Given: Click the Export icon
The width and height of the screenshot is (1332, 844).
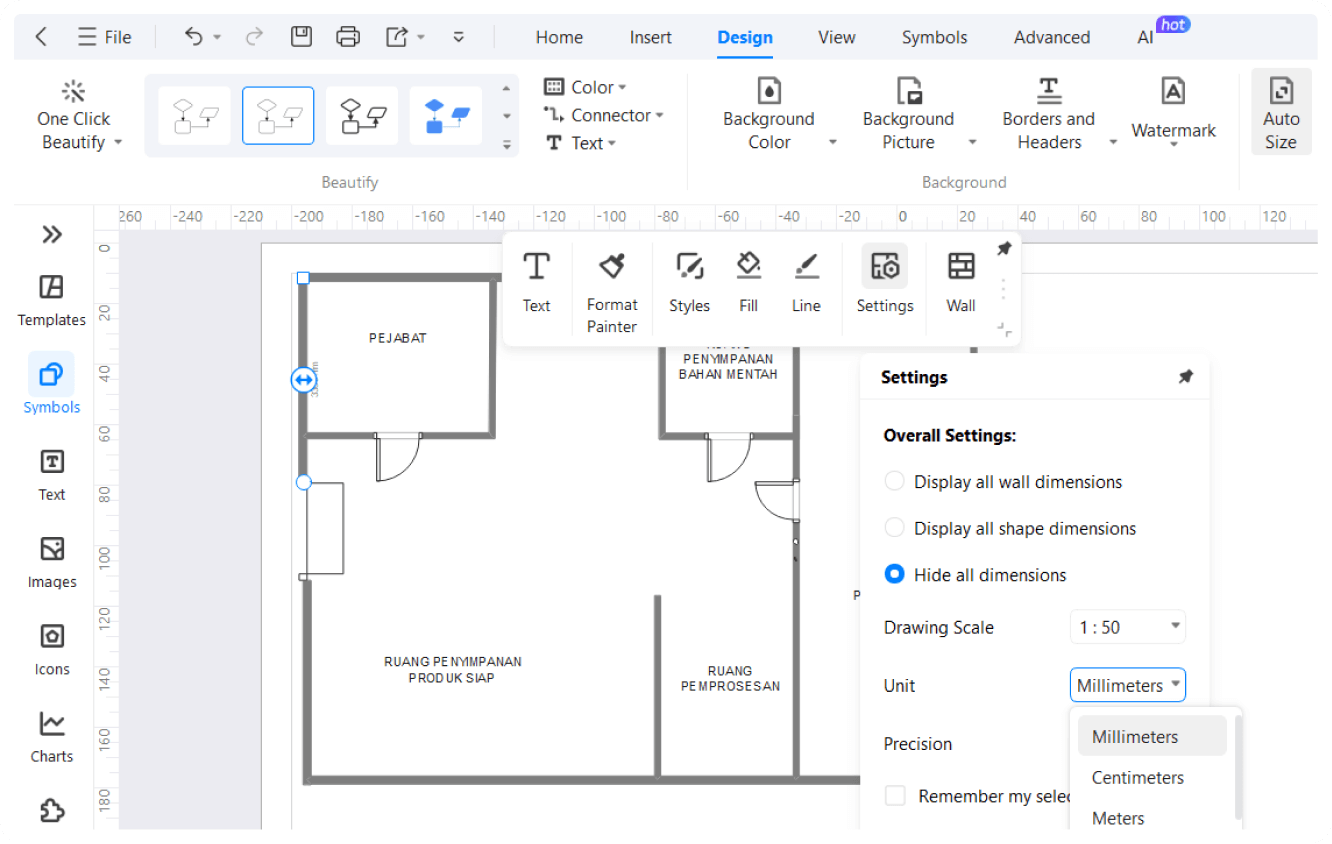Looking at the screenshot, I should 397,37.
